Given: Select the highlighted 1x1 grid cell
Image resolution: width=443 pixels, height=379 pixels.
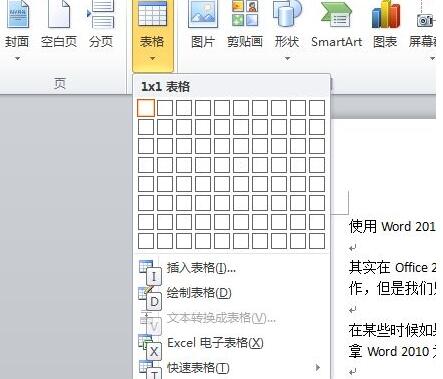Looking at the screenshot, I should pos(146,108).
